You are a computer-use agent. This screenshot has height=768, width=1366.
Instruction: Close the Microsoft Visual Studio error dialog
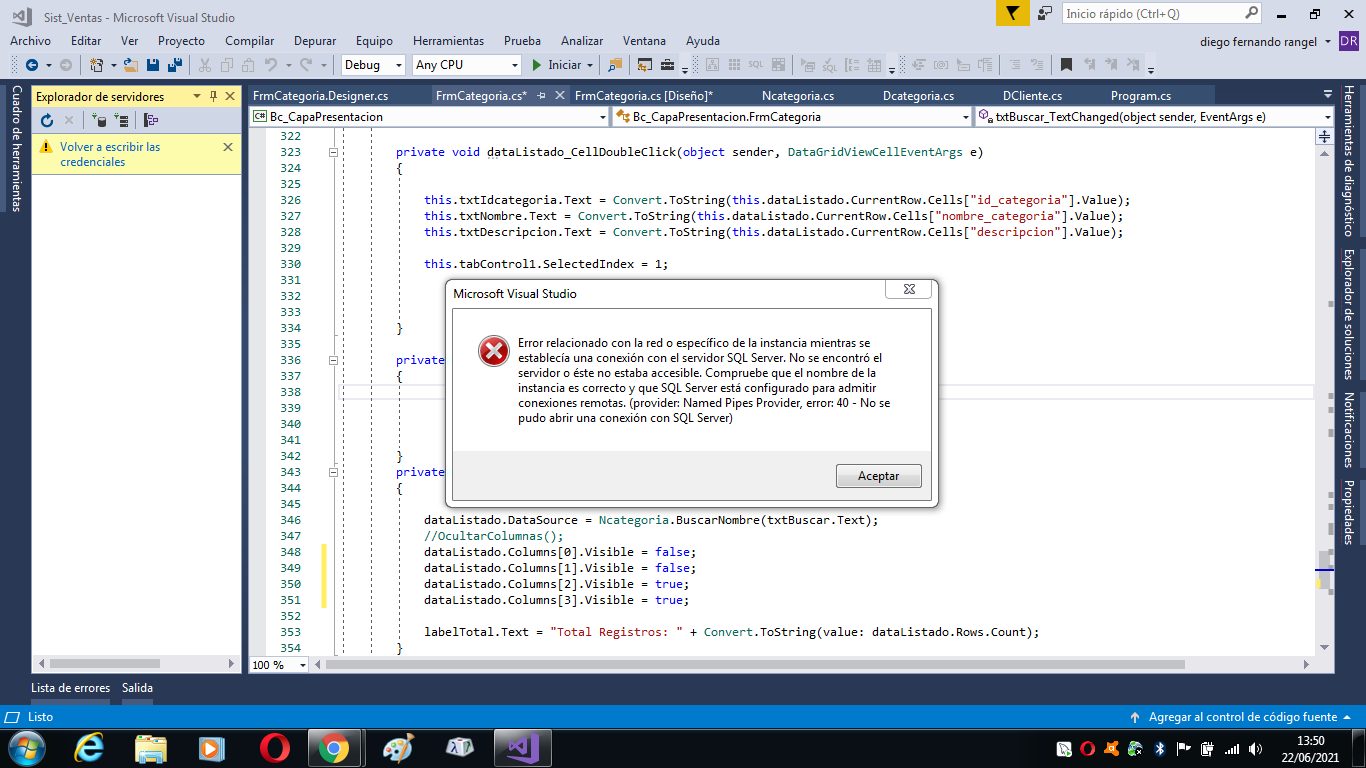(909, 289)
